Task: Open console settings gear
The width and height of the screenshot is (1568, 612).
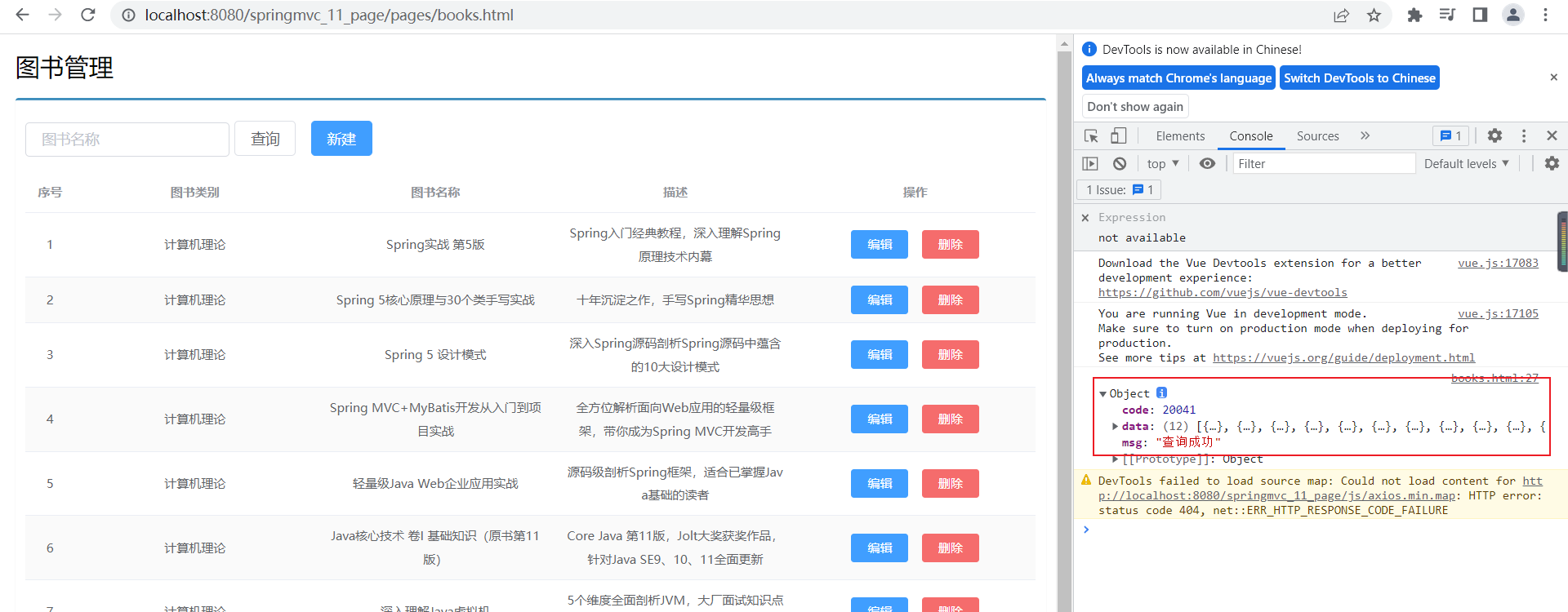Action: coord(1552,164)
